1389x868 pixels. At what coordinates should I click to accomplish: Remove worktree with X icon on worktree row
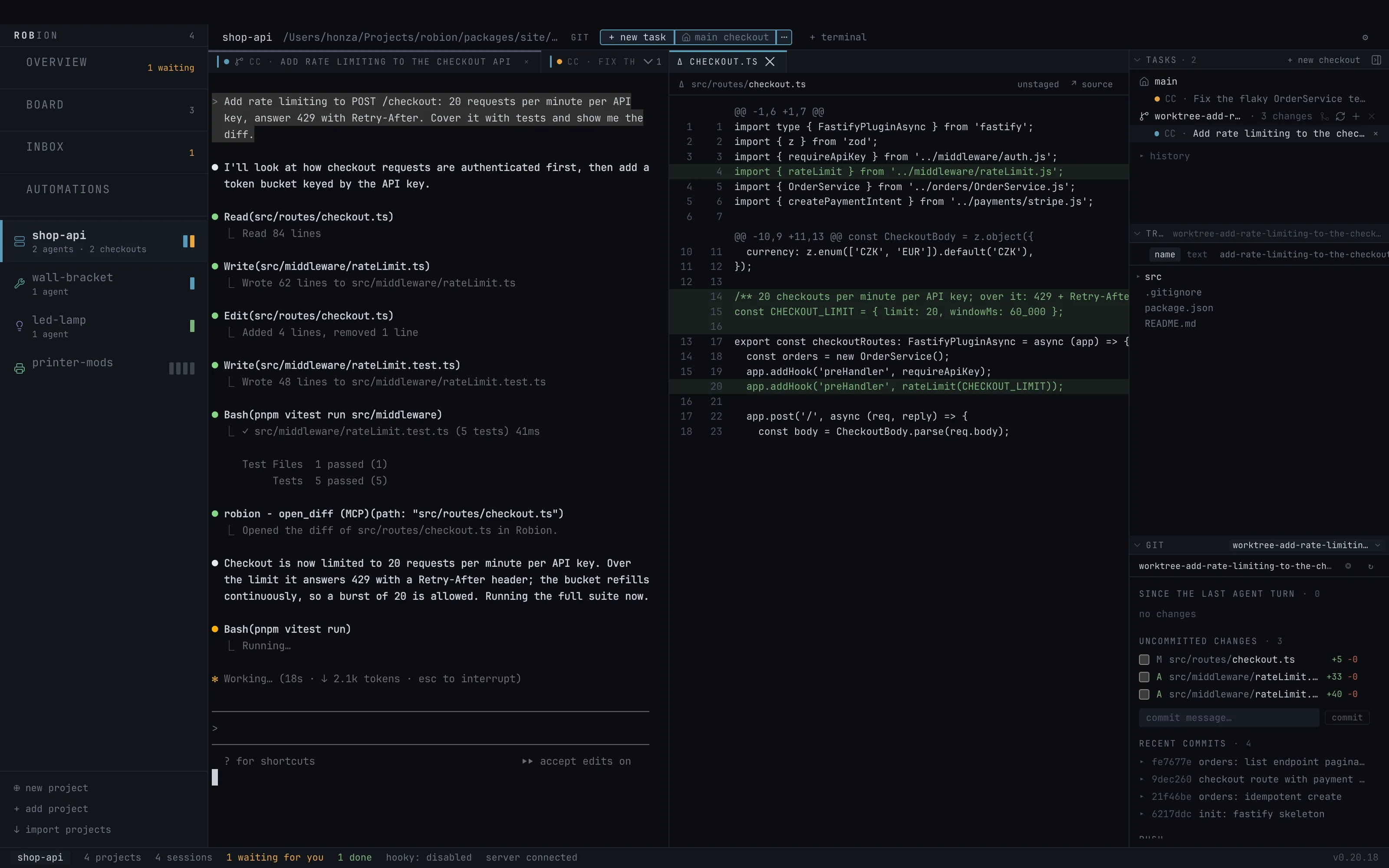1371,117
